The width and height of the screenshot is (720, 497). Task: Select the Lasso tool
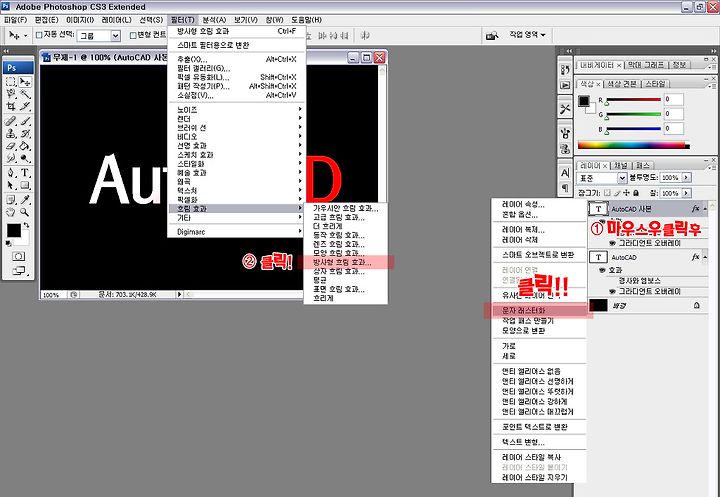(11, 94)
